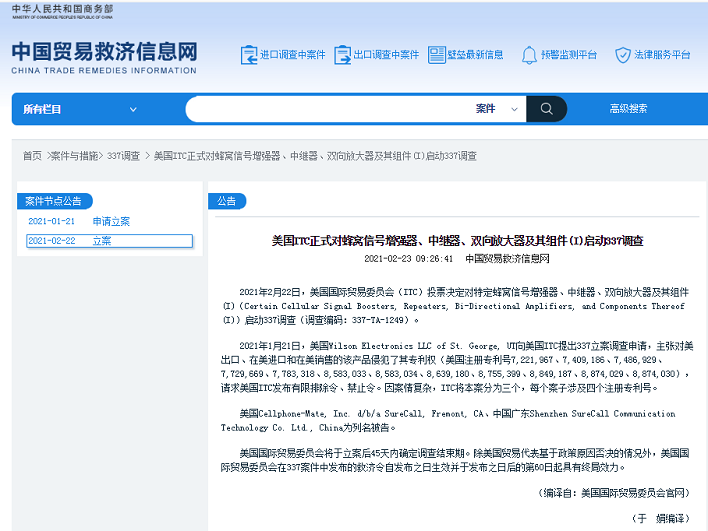Click the source line 编译自：美国国际贸易委员会官网

pyautogui.click(x=614, y=493)
